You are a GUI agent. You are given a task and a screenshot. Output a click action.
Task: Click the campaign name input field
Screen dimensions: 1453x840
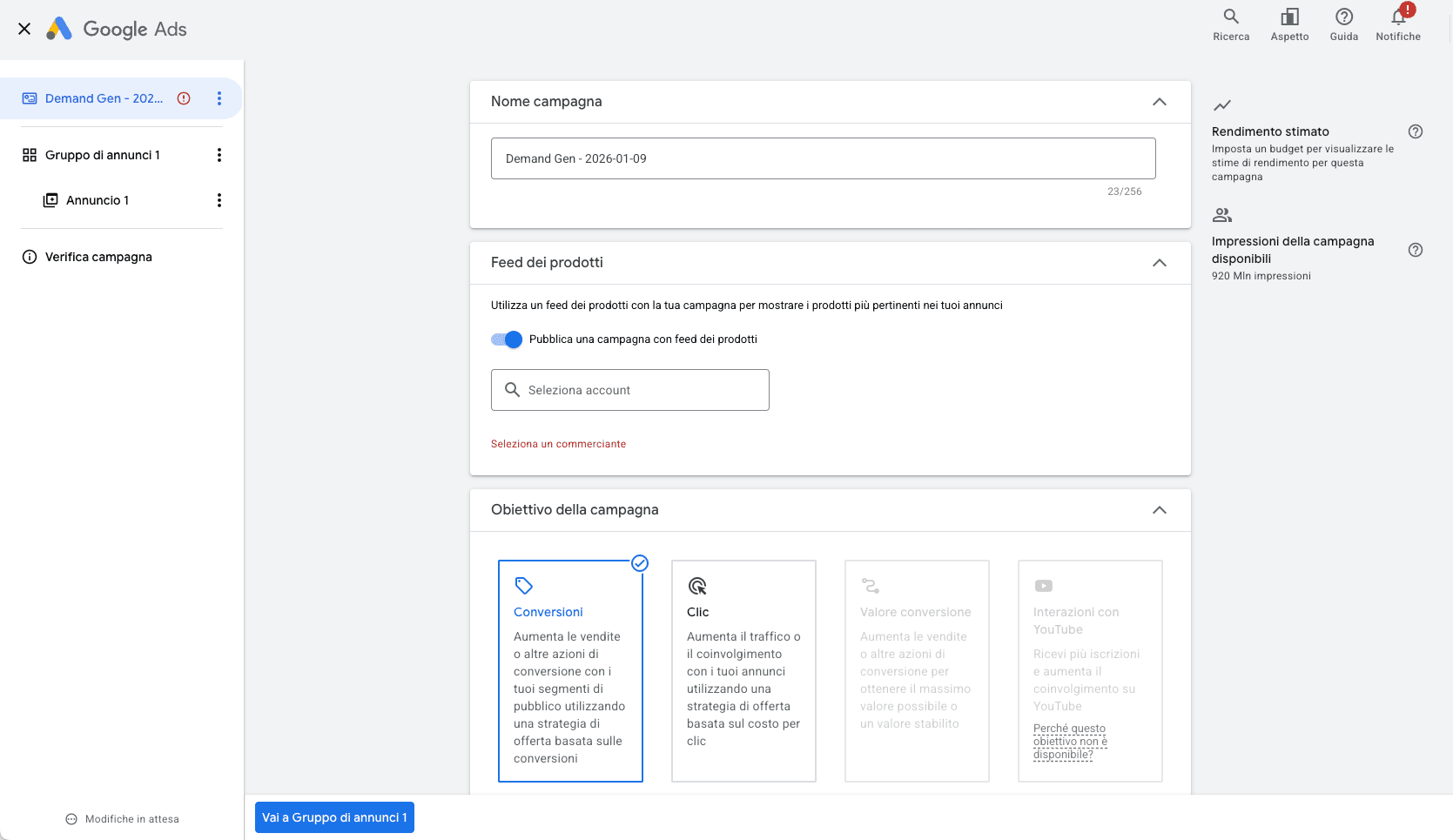(824, 158)
